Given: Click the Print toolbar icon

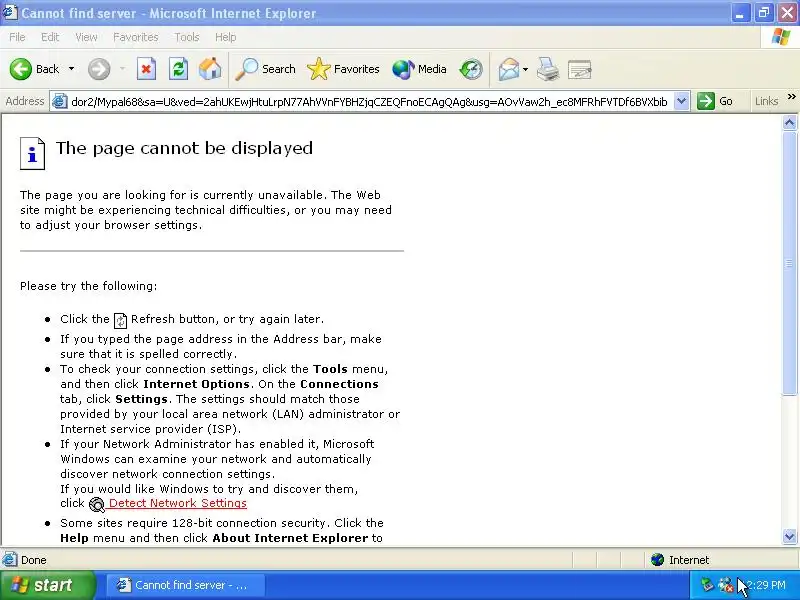Looking at the screenshot, I should tap(548, 69).
